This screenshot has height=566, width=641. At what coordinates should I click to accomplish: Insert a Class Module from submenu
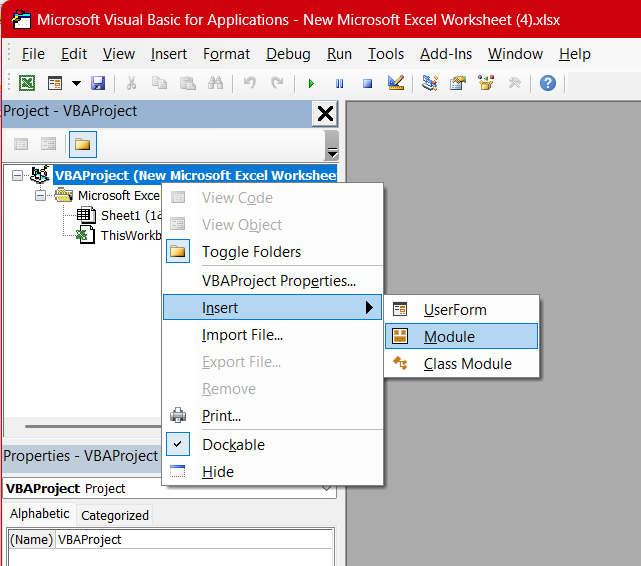(462, 364)
